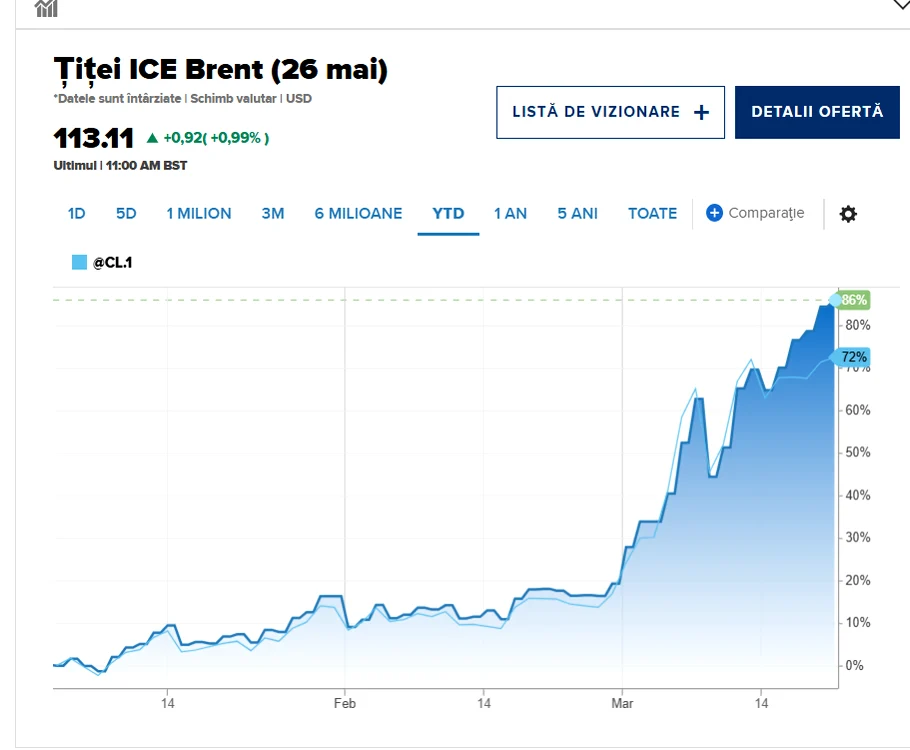This screenshot has height=750, width=910.
Task: Click the 86% green chart marker
Action: pyautogui.click(x=854, y=300)
